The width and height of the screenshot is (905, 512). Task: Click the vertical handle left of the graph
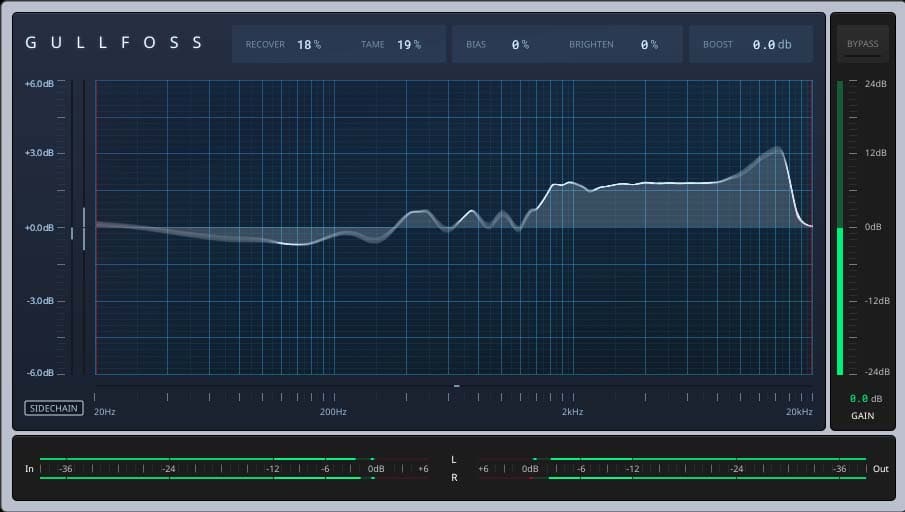pyautogui.click(x=84, y=228)
